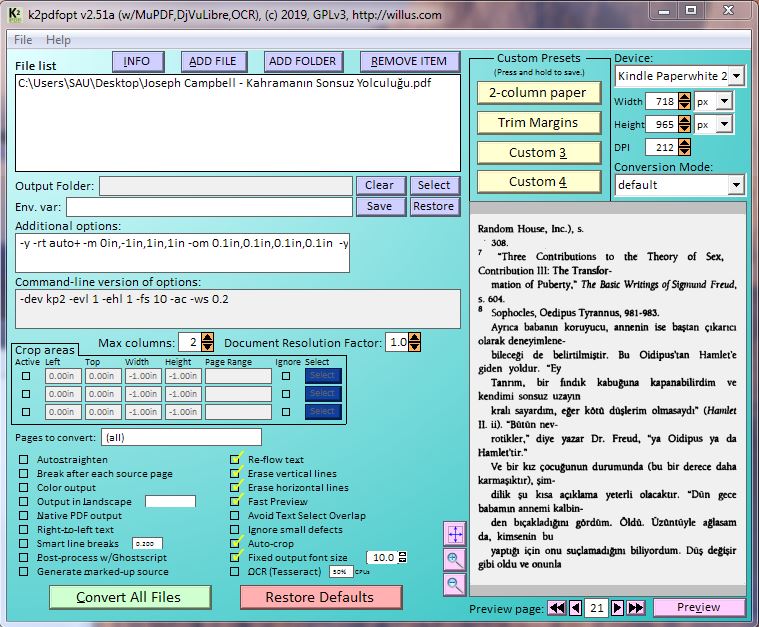This screenshot has width=759, height=627.
Task: Click Select output folder button
Action: coord(435,185)
